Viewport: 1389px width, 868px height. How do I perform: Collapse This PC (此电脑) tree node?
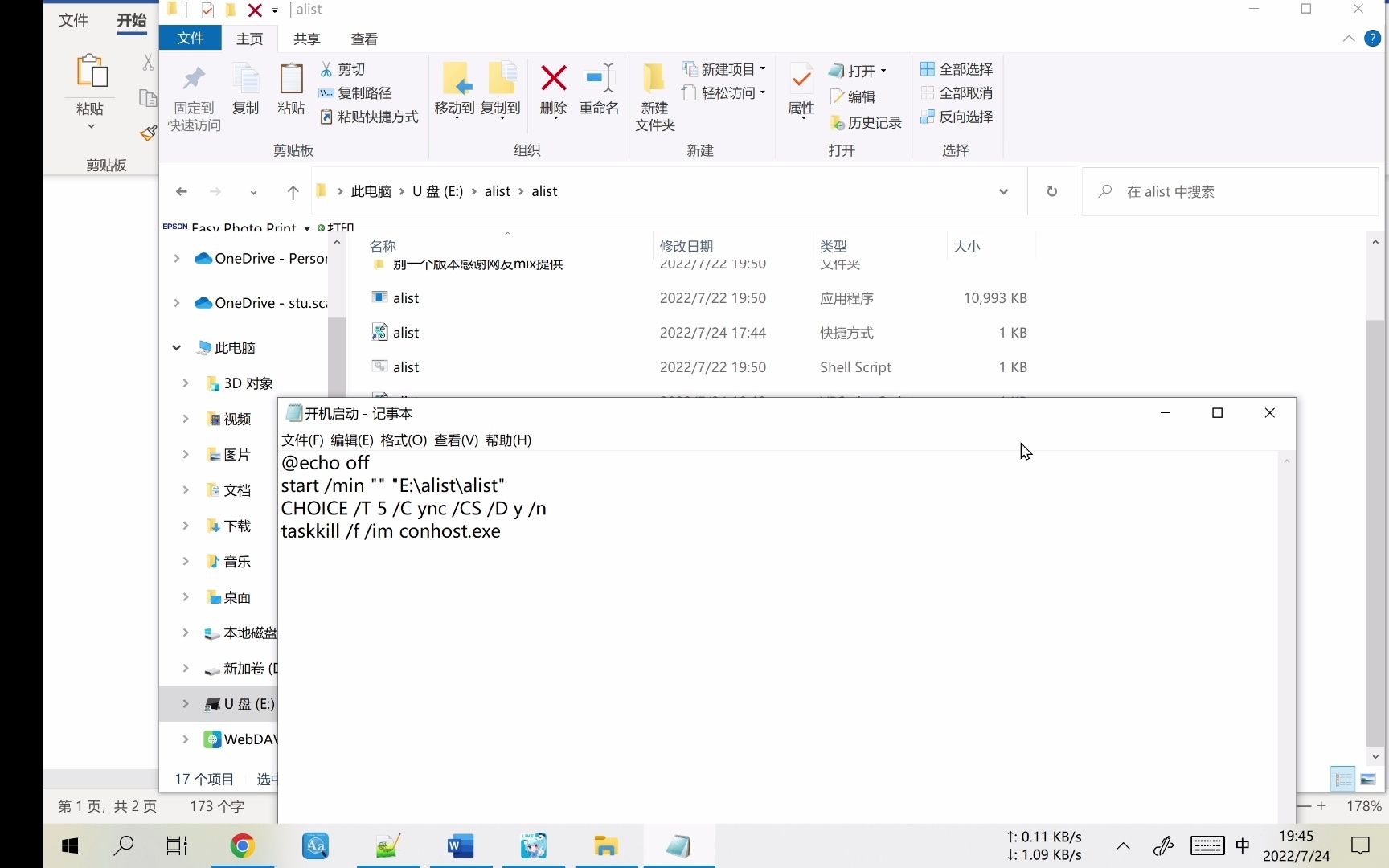point(176,348)
